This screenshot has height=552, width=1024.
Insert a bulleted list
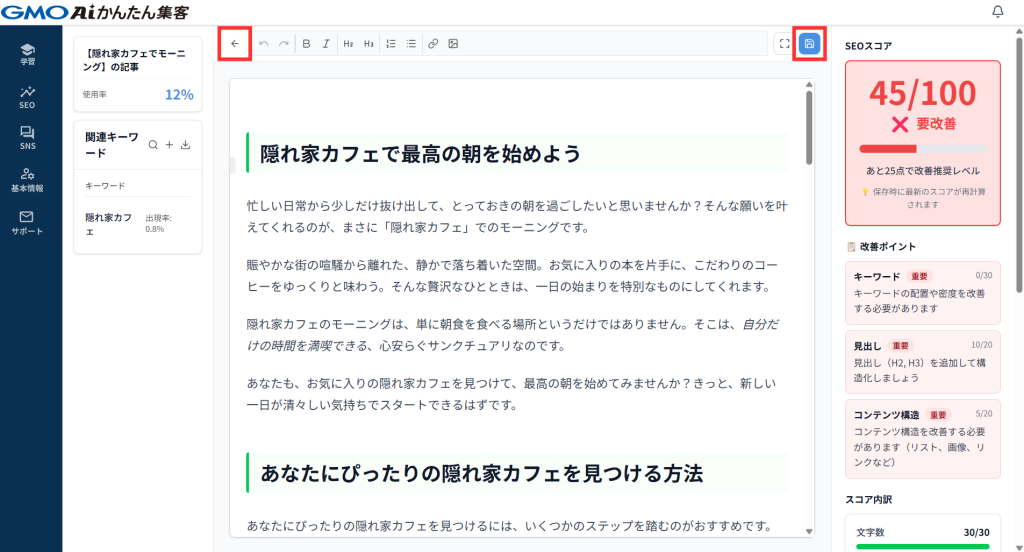coord(411,44)
